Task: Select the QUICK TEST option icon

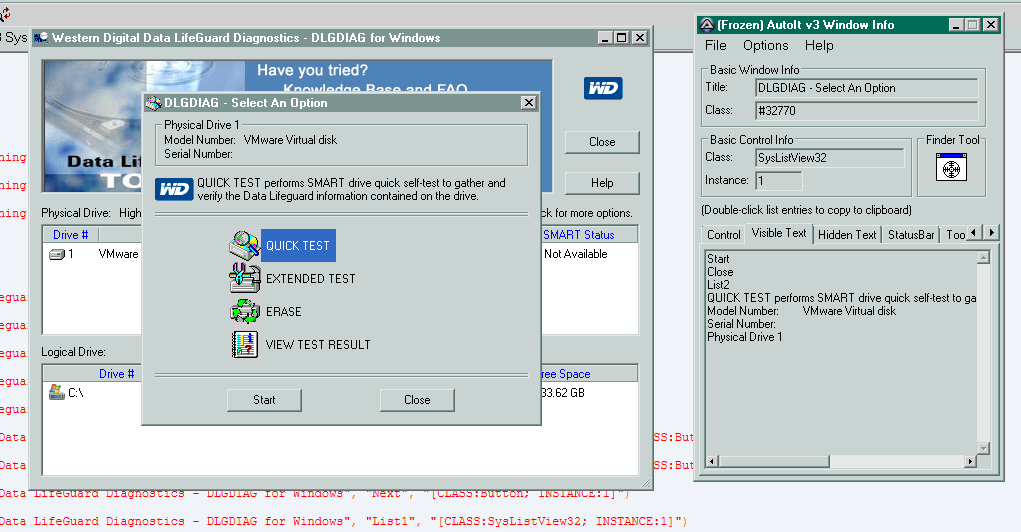Action: pos(245,246)
